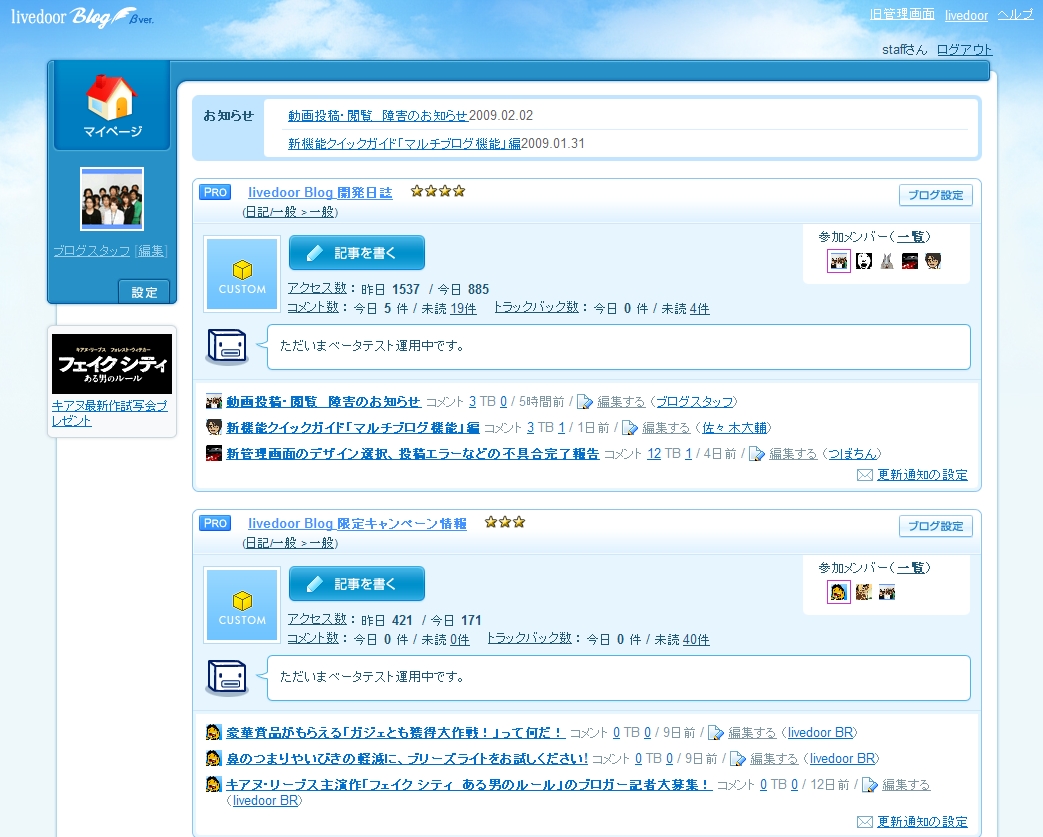Open the bold post 新機能クイックガイド in the 開発日誌 list
Image resolution: width=1043 pixels, height=837 pixels.
(x=353, y=428)
